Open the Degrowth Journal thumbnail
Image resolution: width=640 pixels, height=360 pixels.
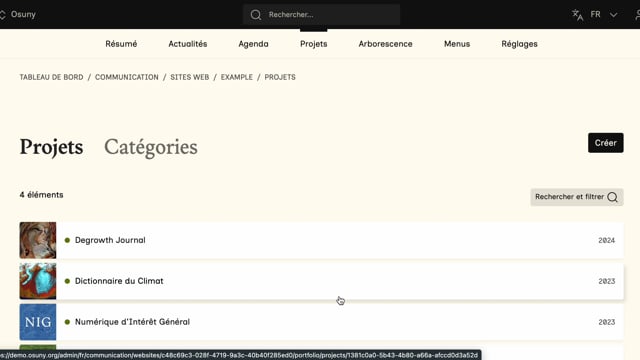[38, 240]
